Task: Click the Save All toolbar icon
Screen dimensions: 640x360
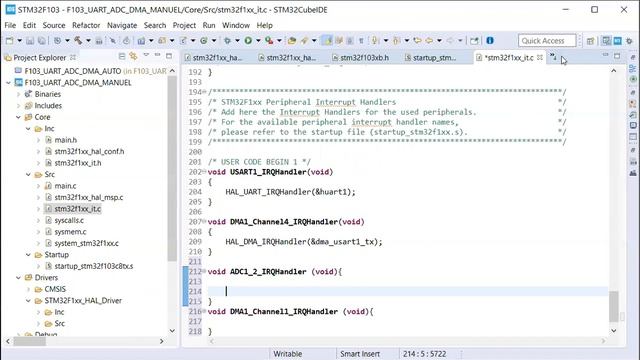Action: point(42,40)
